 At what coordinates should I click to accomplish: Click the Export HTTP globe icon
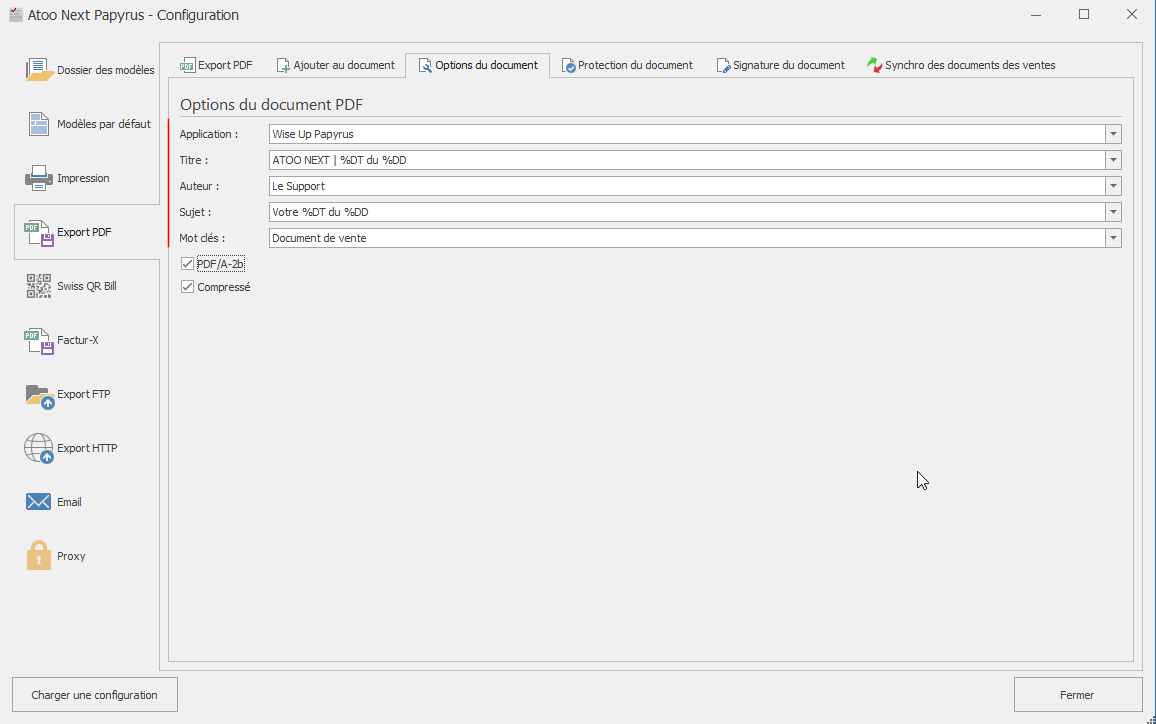coord(39,448)
